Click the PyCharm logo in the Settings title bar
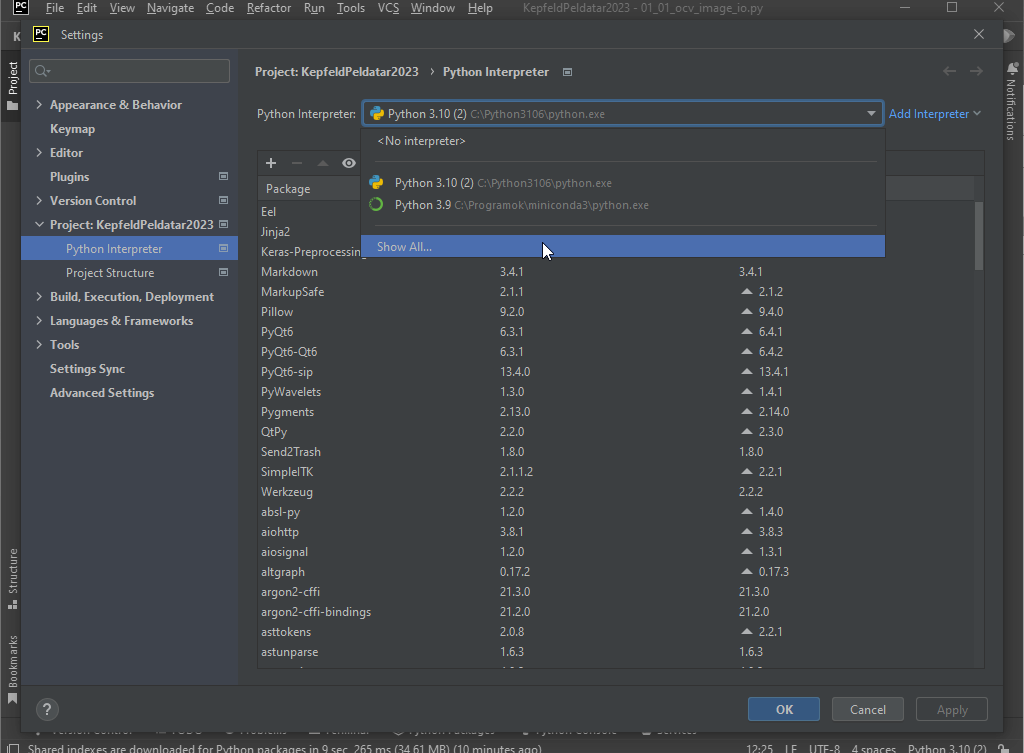The width and height of the screenshot is (1024, 753). [40, 34]
